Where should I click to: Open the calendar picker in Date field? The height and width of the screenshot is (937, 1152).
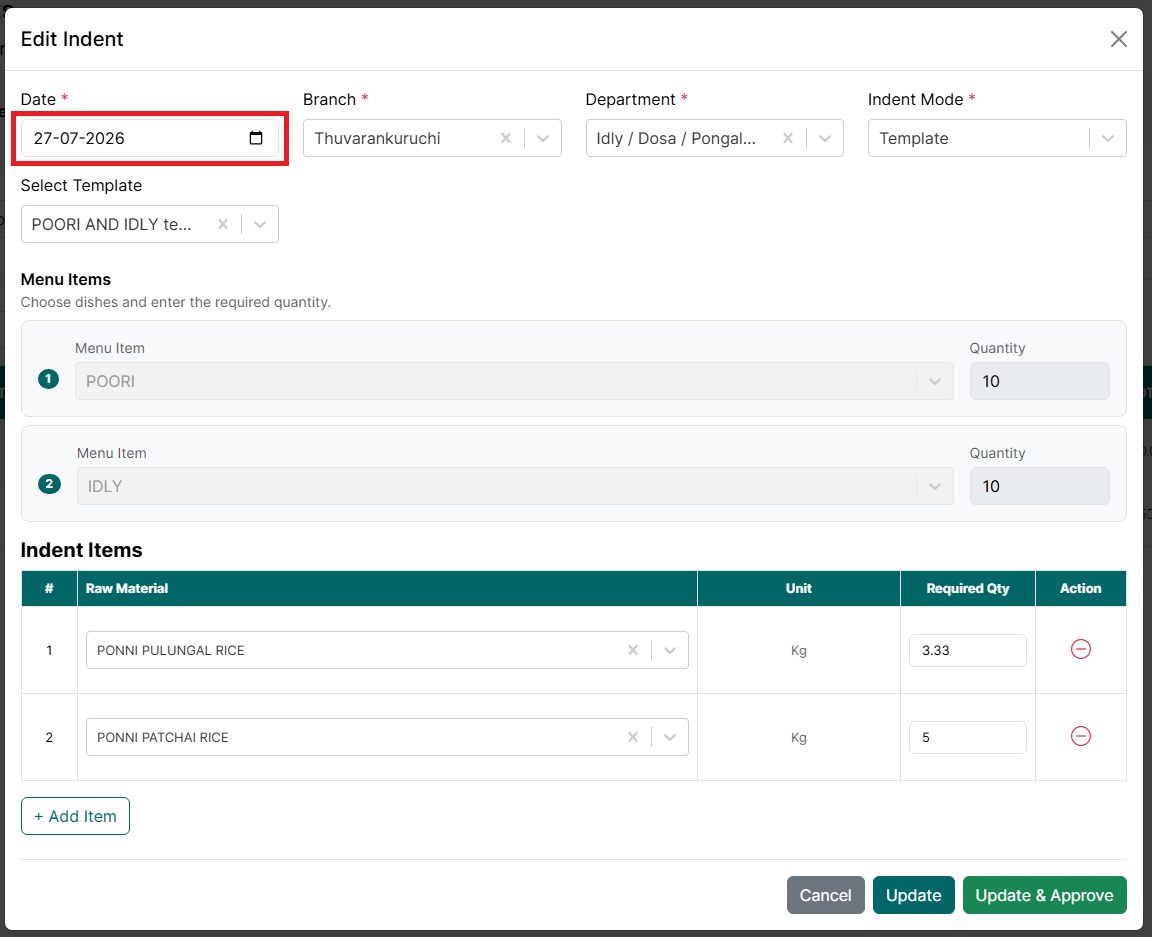point(256,138)
